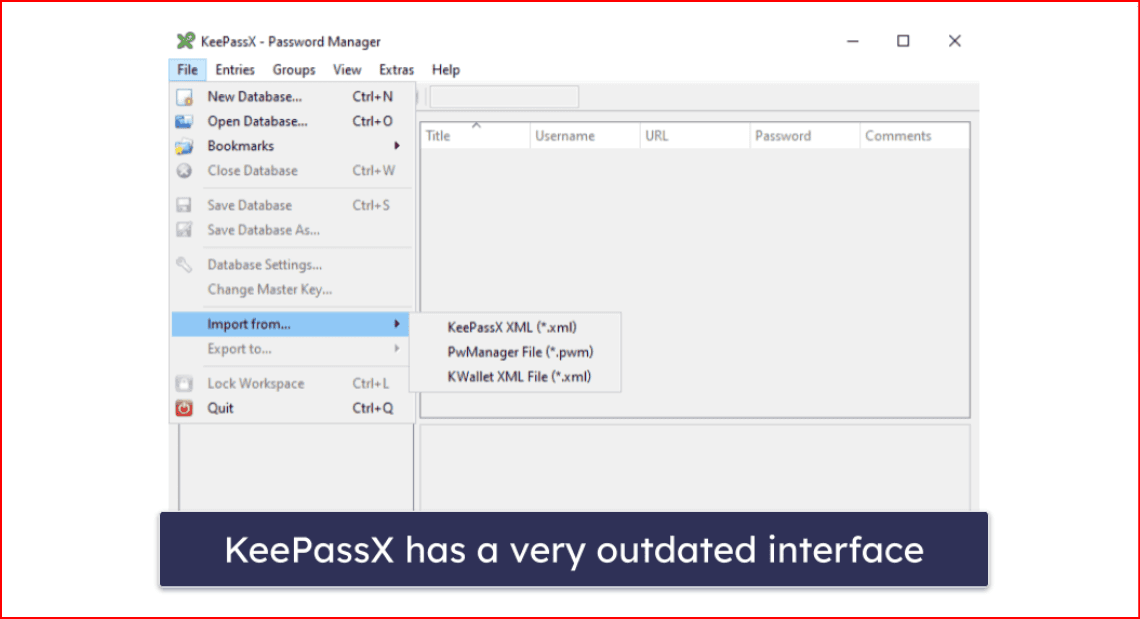Screen dimensions: 1140x619
Task: Click the toolbar search input field
Action: coord(504,97)
